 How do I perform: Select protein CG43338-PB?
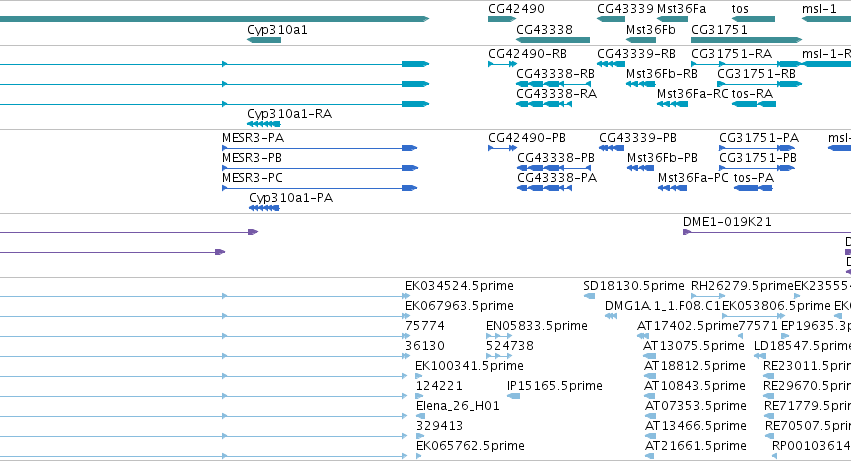point(556,158)
